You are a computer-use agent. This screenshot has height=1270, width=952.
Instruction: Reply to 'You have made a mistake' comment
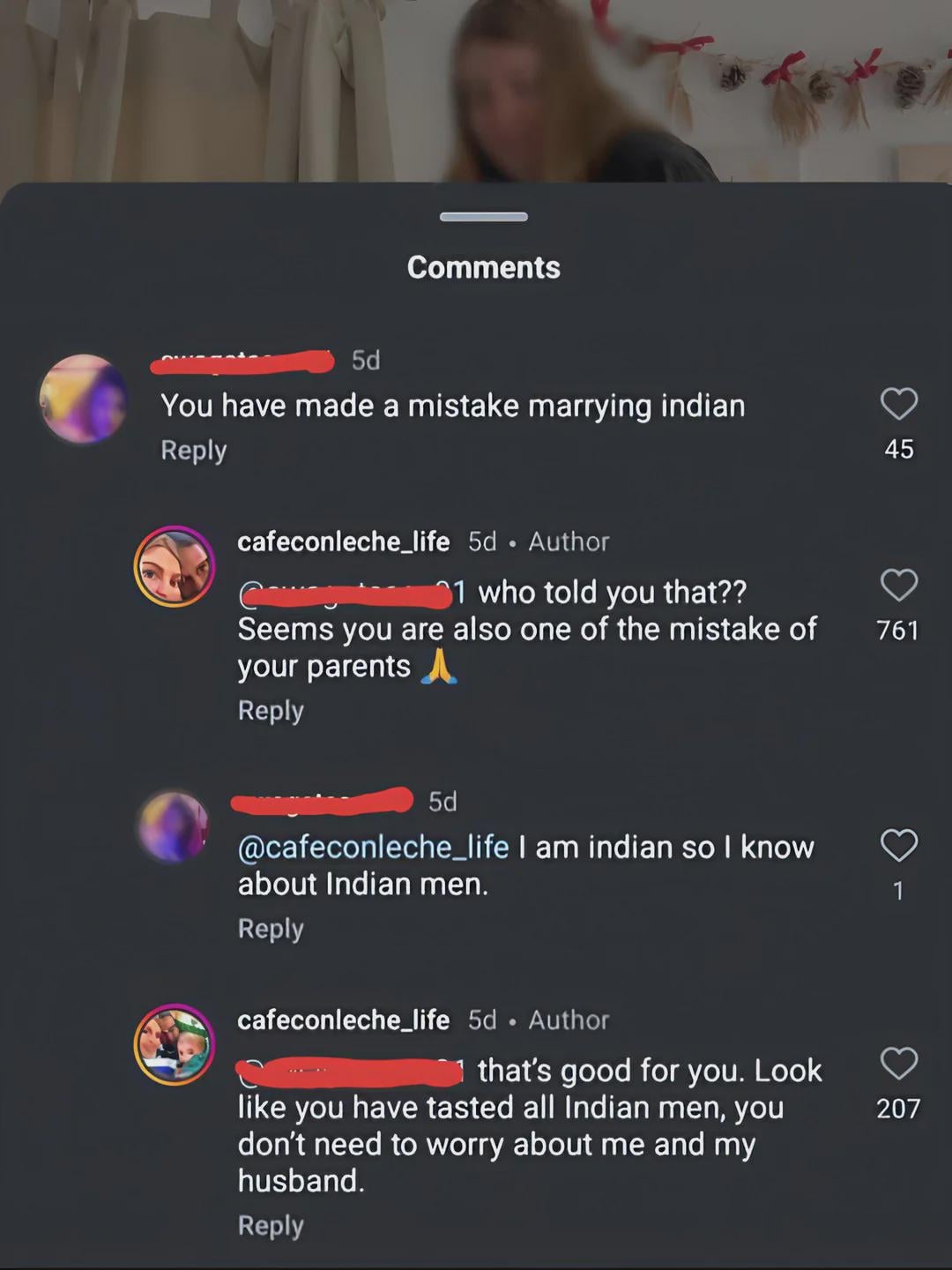194,450
